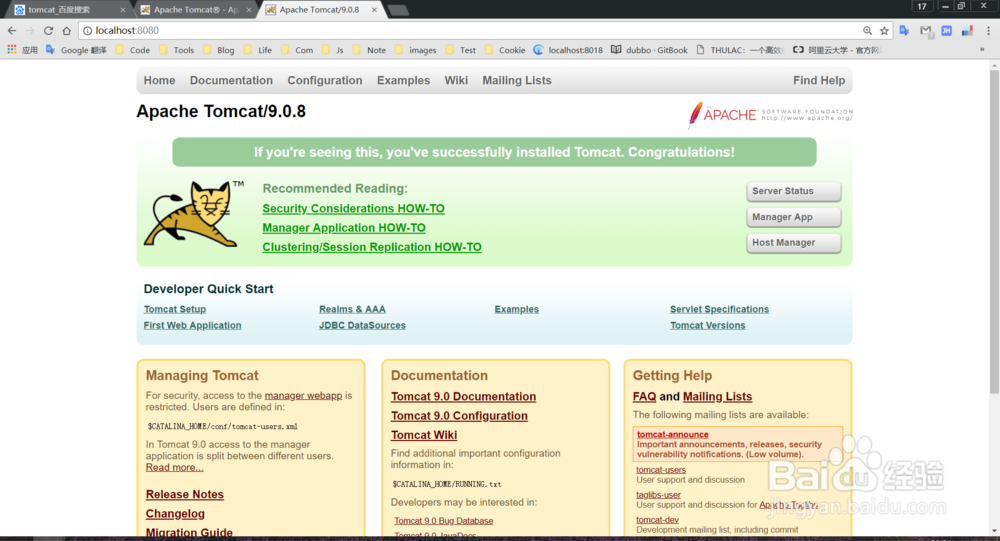Open the THULAC bookmark
The width and height of the screenshot is (1000, 541).
740,50
